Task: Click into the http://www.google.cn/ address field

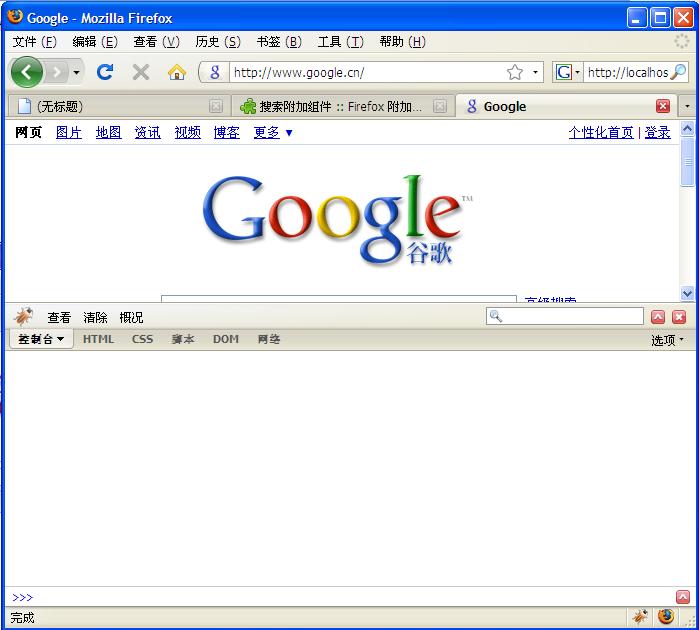Action: (x=368, y=72)
